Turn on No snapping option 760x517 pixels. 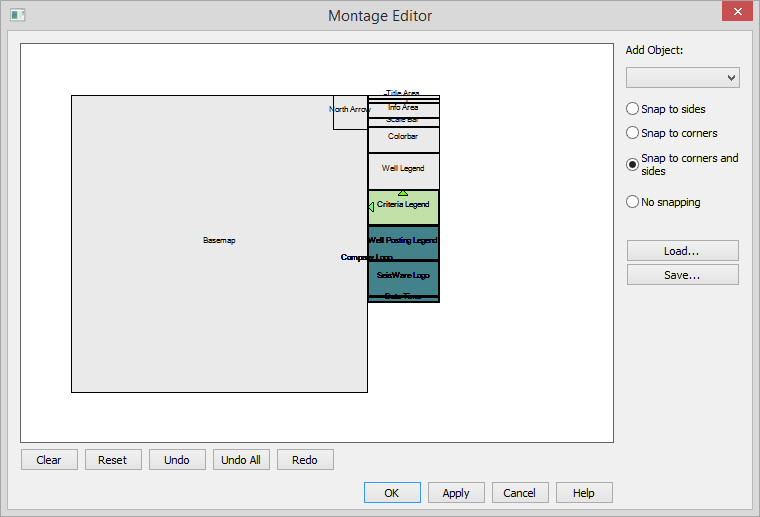(633, 202)
